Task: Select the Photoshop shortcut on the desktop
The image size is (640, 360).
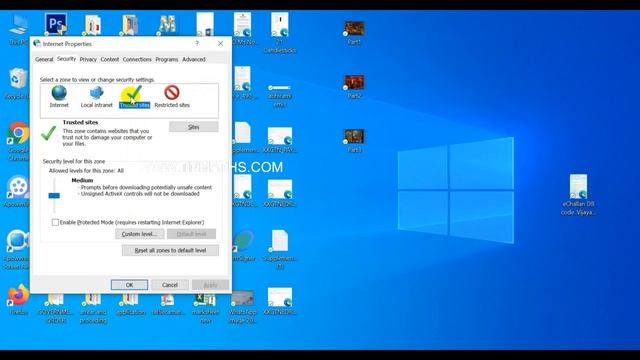Action: tap(56, 24)
